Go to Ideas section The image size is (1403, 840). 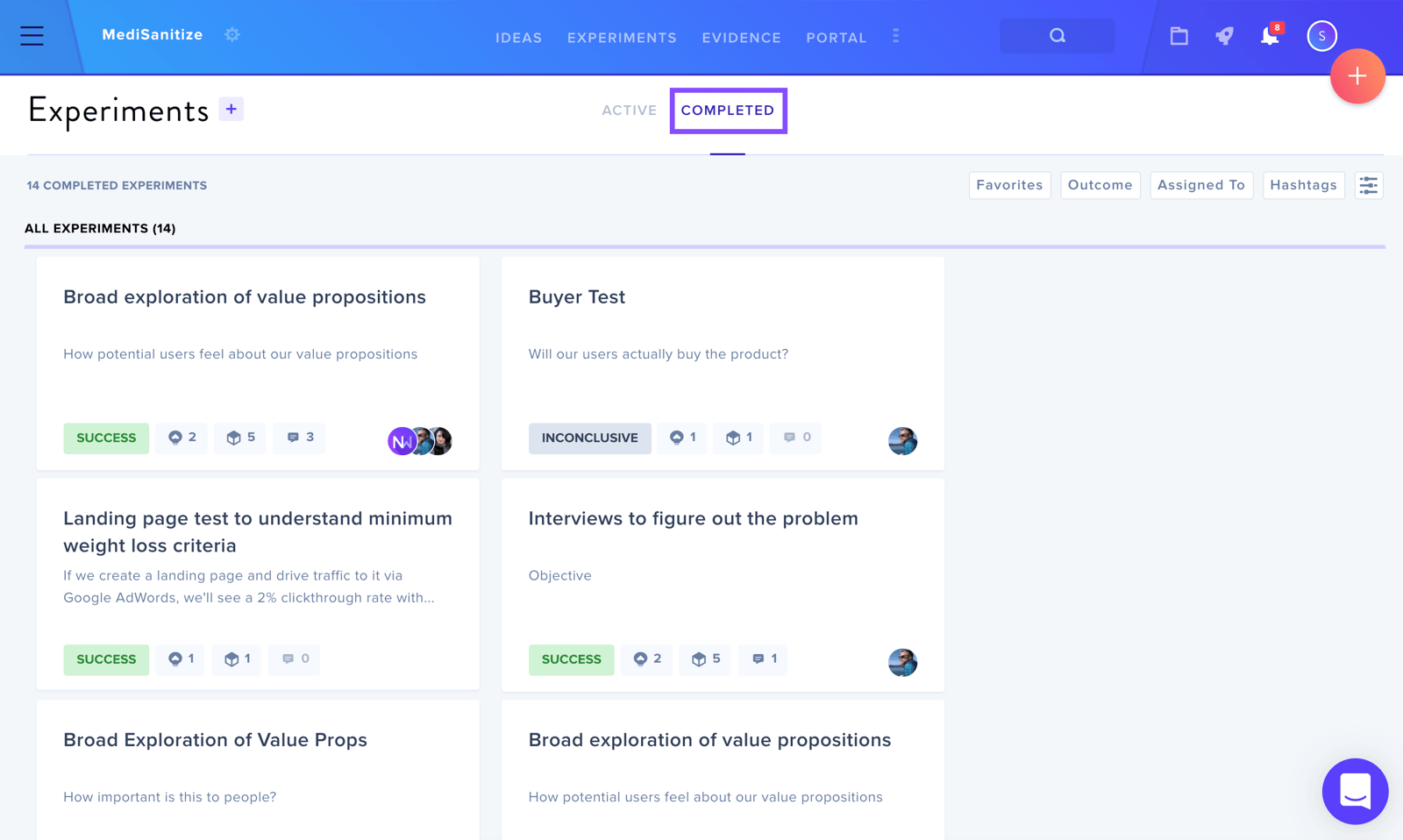[518, 38]
